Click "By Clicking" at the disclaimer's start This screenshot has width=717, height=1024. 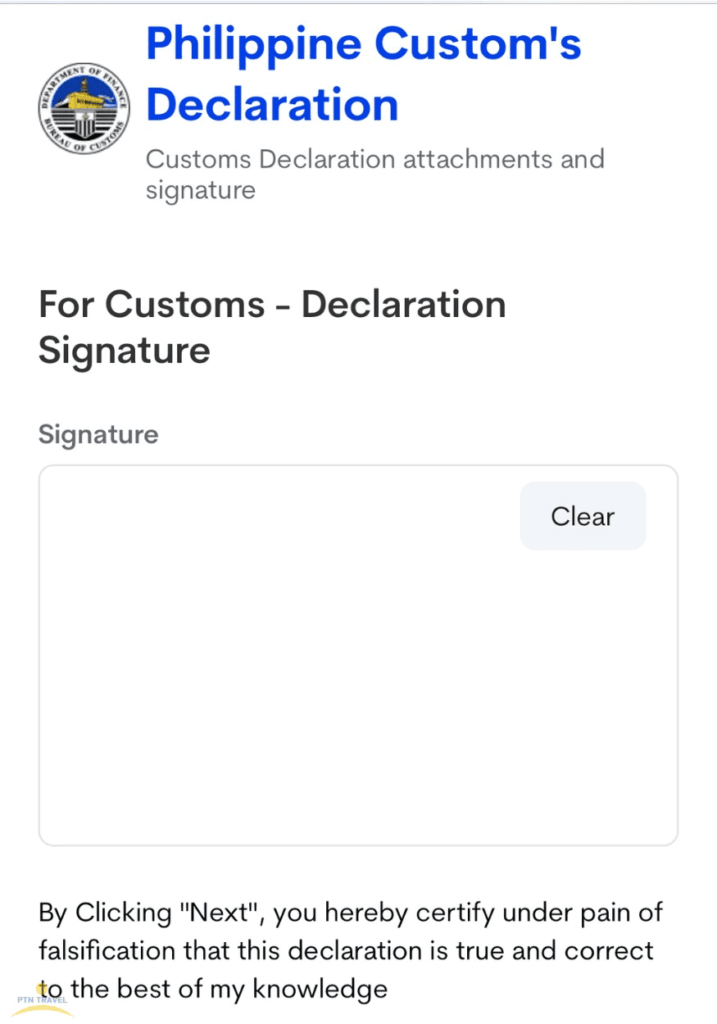point(104,913)
